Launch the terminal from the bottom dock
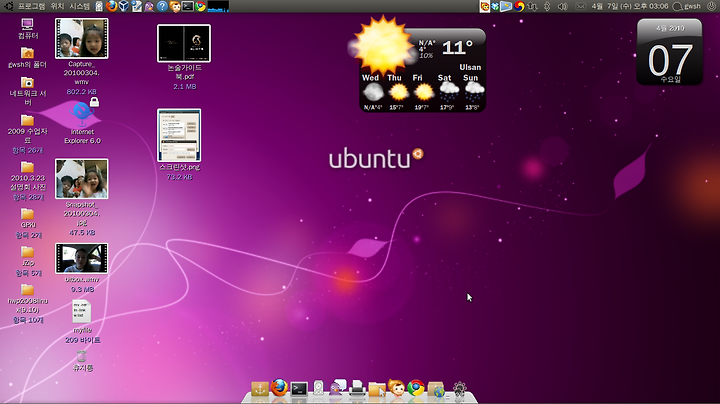This screenshot has width=720, height=404. (x=299, y=389)
